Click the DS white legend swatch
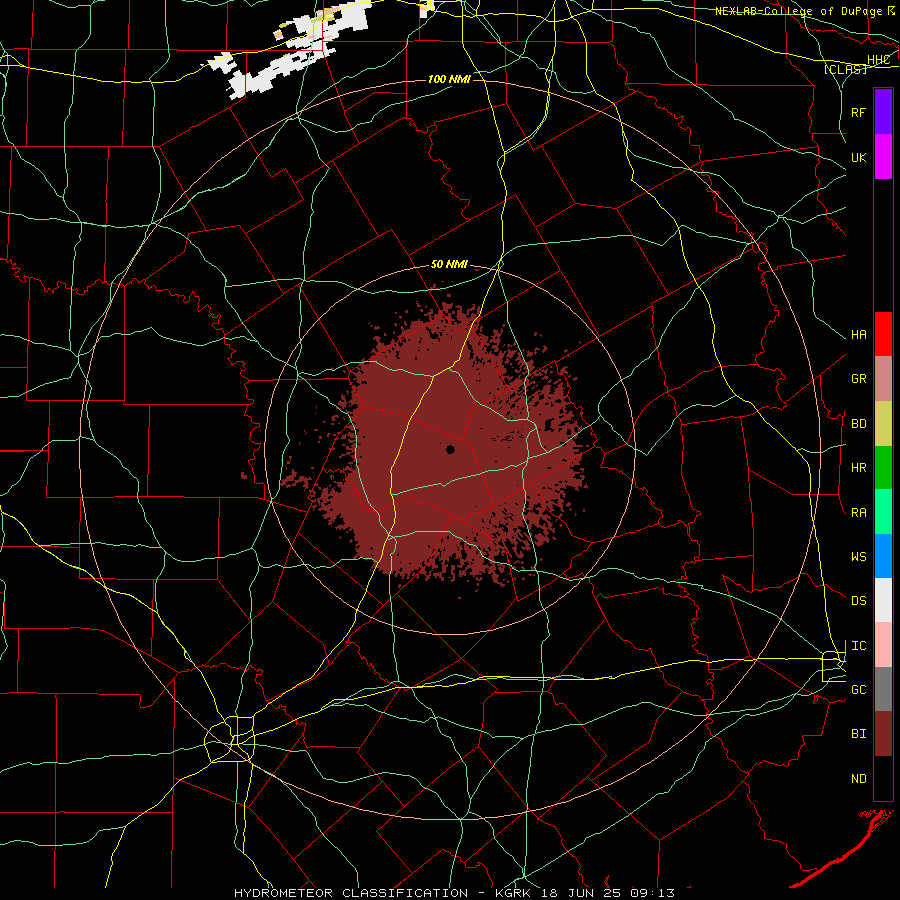 pyautogui.click(x=883, y=600)
